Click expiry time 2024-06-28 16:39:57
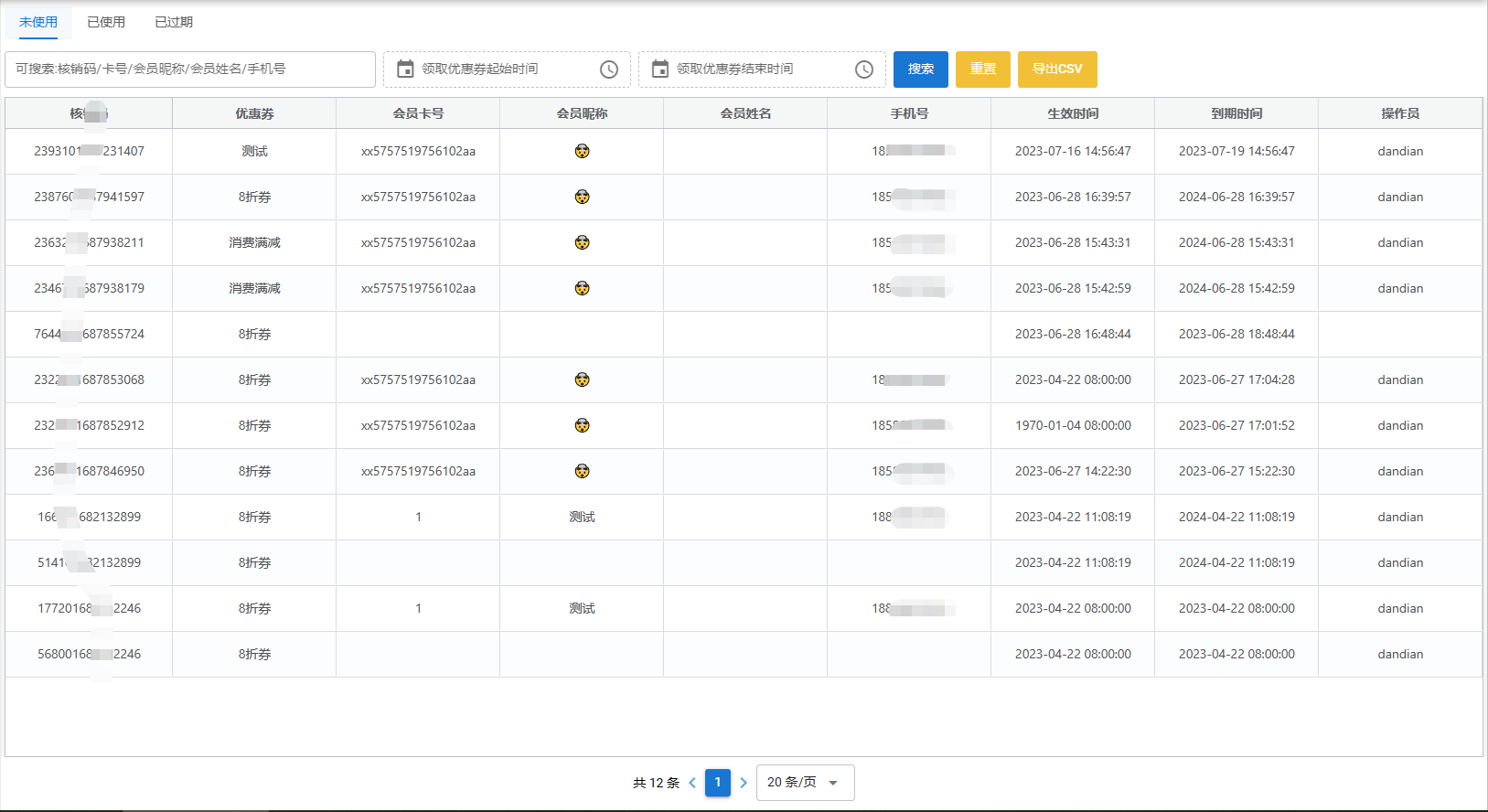Image resolution: width=1488 pixels, height=812 pixels. [x=1236, y=197]
